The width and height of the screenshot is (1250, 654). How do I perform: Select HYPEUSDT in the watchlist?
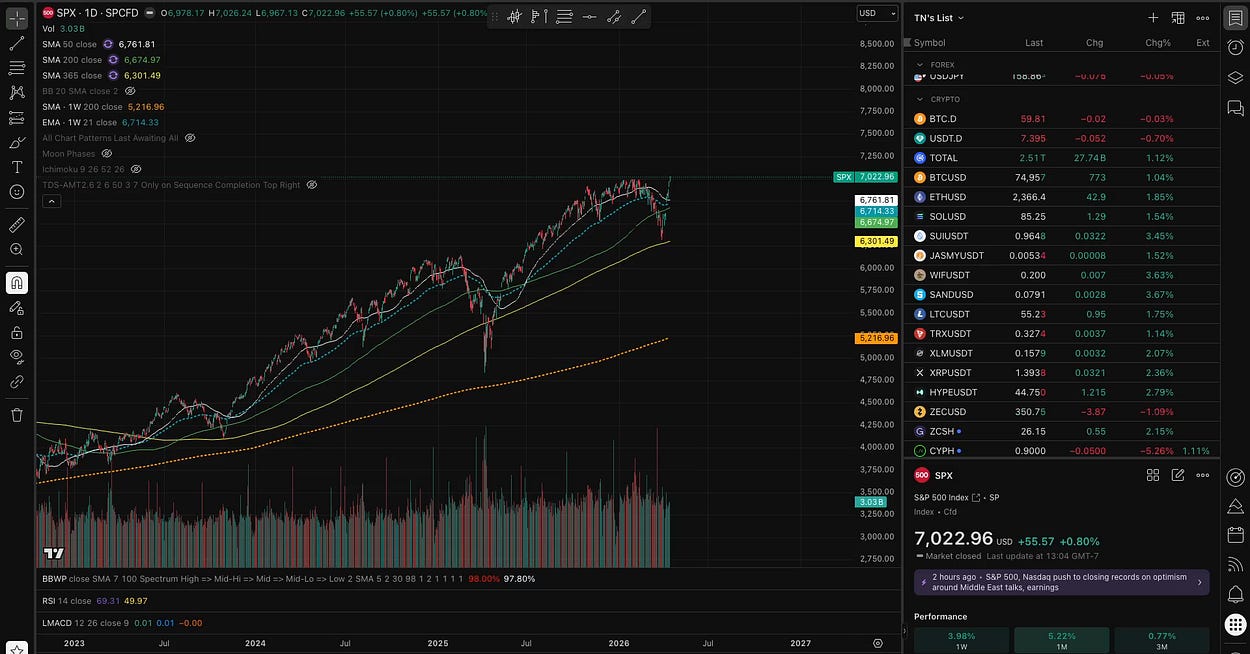coord(1061,392)
